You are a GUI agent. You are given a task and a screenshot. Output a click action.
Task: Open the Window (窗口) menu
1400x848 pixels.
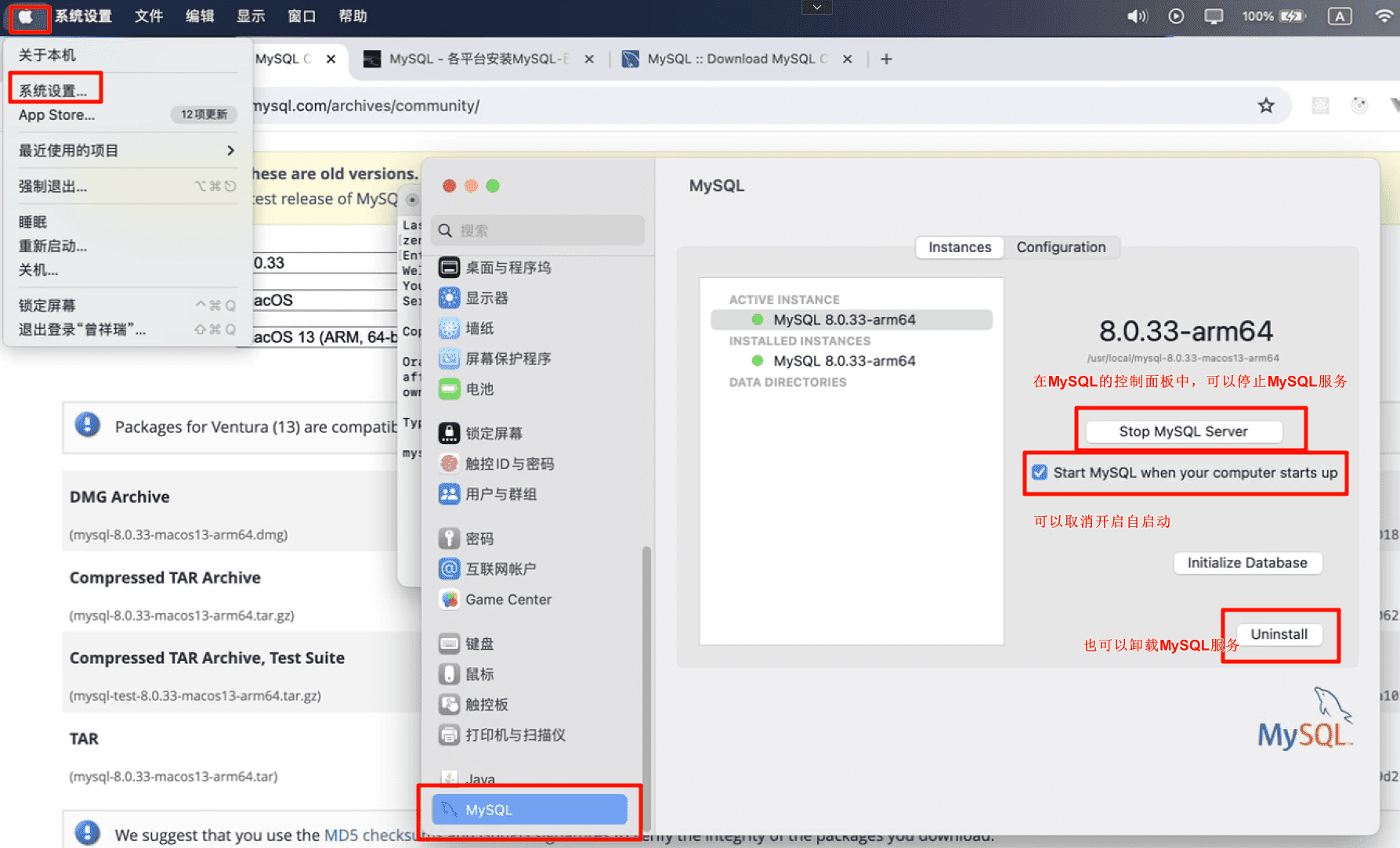(x=302, y=16)
